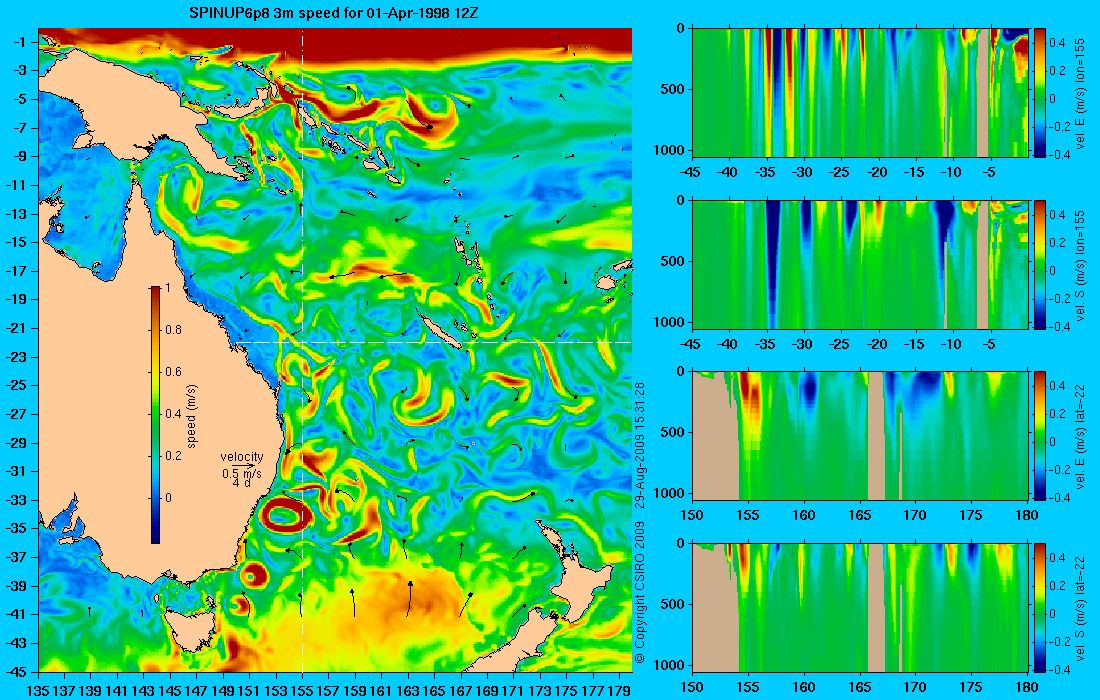Click the speed colorbar inside the map
1100x700 pixels.
(x=155, y=415)
